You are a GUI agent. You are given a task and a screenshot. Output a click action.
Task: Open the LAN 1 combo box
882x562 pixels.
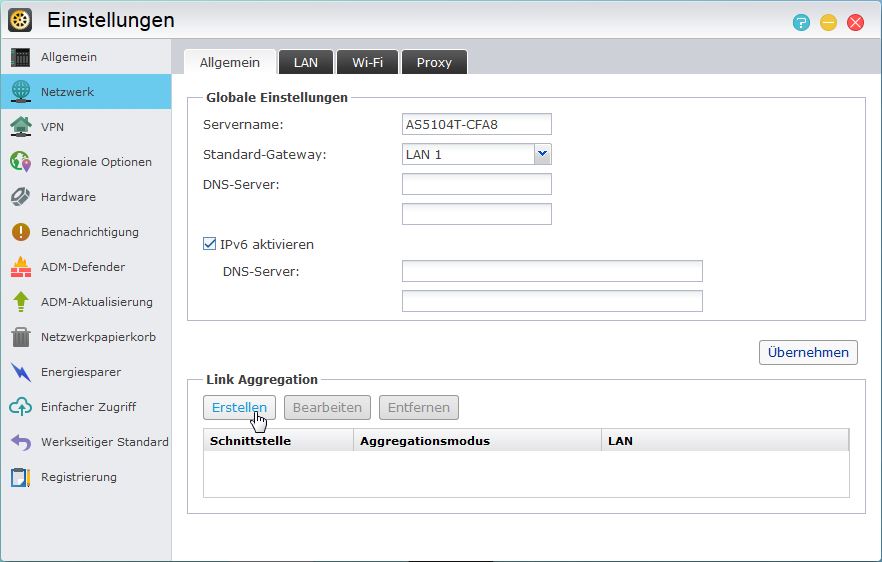(476, 154)
